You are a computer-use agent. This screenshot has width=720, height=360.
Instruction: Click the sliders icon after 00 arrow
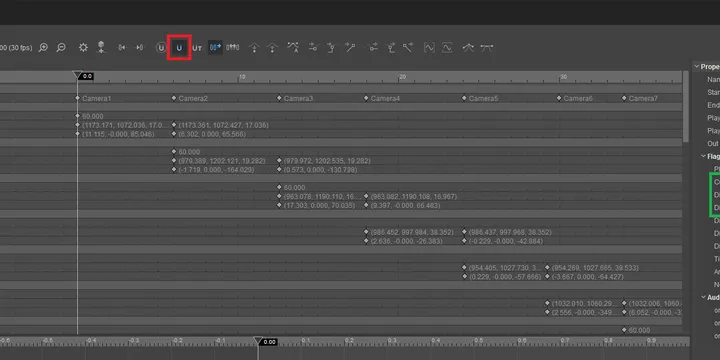(x=233, y=47)
